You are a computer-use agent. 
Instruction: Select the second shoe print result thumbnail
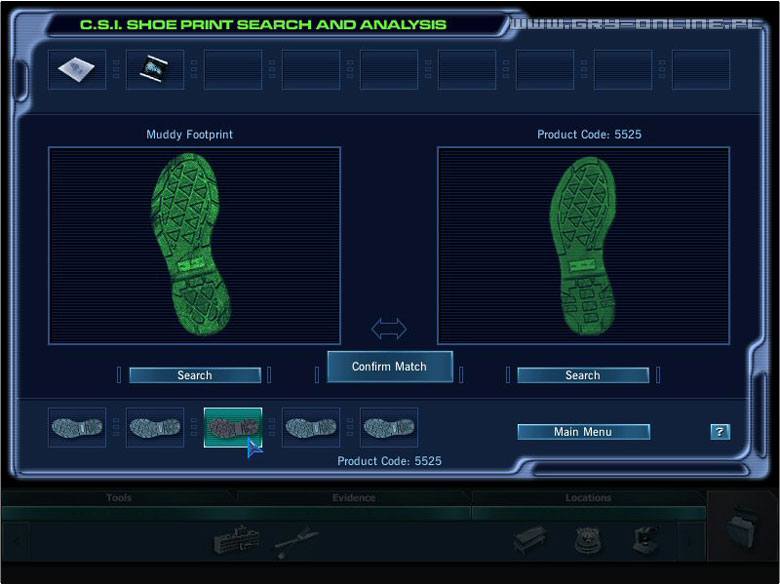tap(155, 427)
